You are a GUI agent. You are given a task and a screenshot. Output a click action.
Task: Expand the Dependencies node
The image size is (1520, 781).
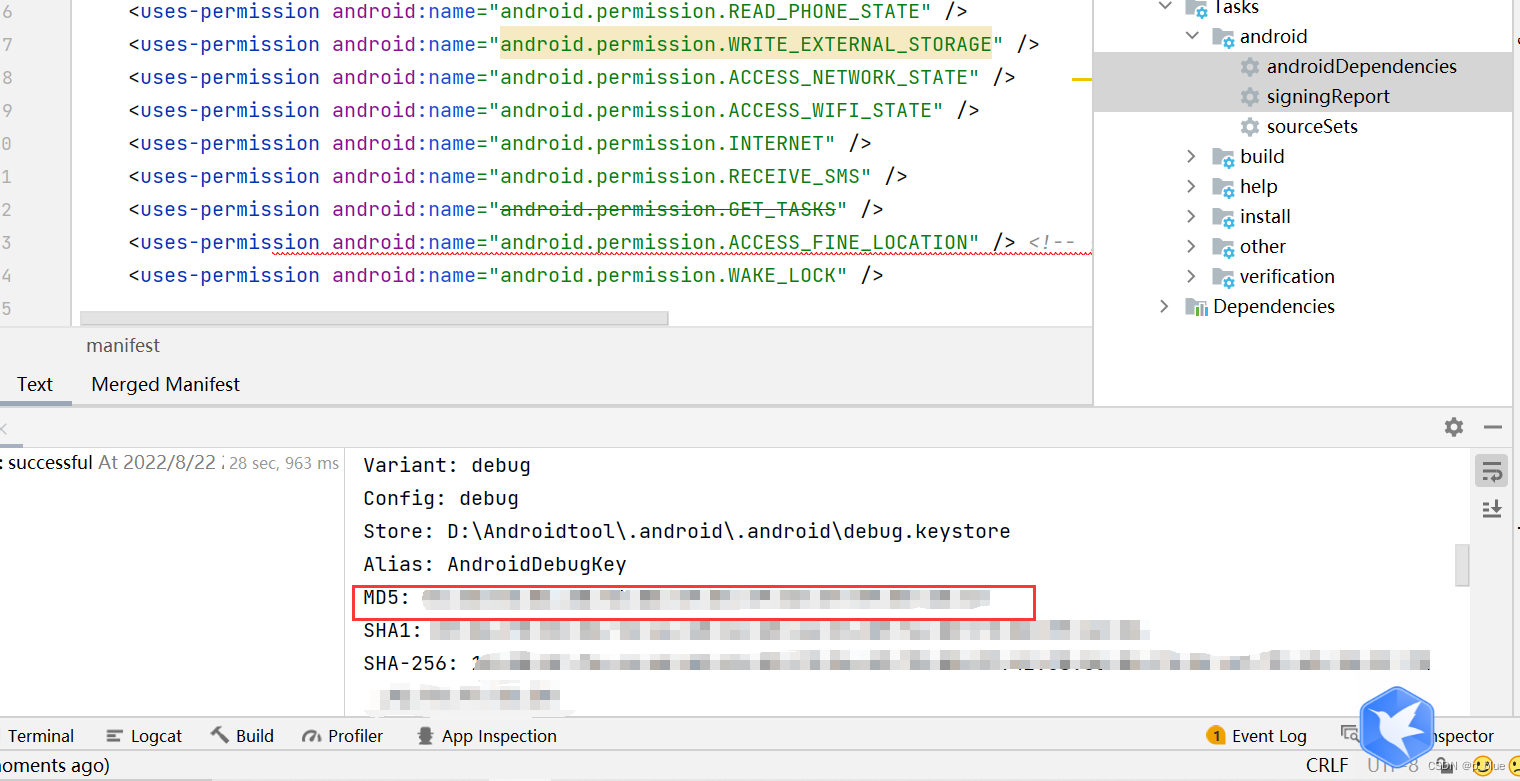1164,306
